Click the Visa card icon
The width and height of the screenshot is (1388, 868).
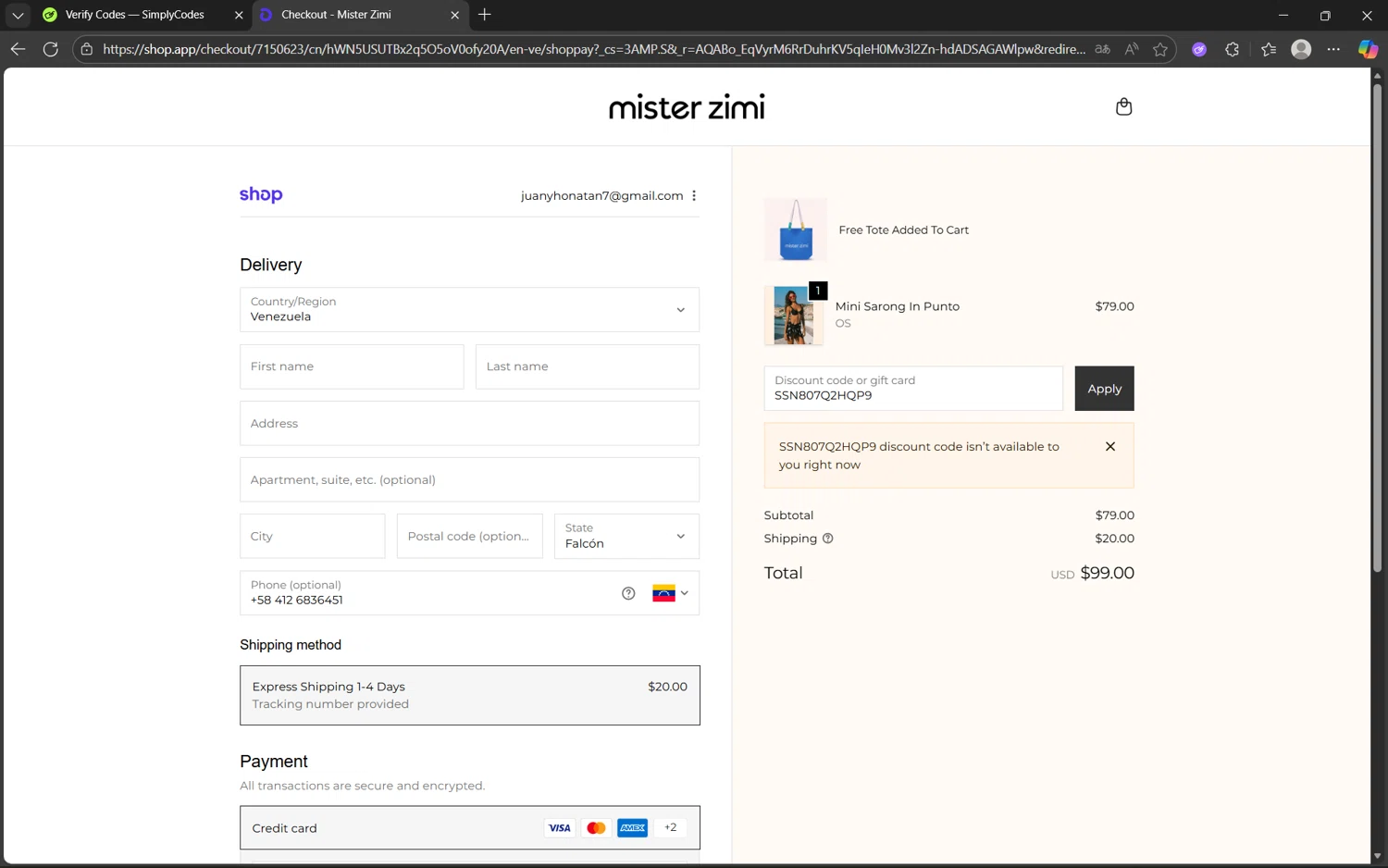coord(559,828)
